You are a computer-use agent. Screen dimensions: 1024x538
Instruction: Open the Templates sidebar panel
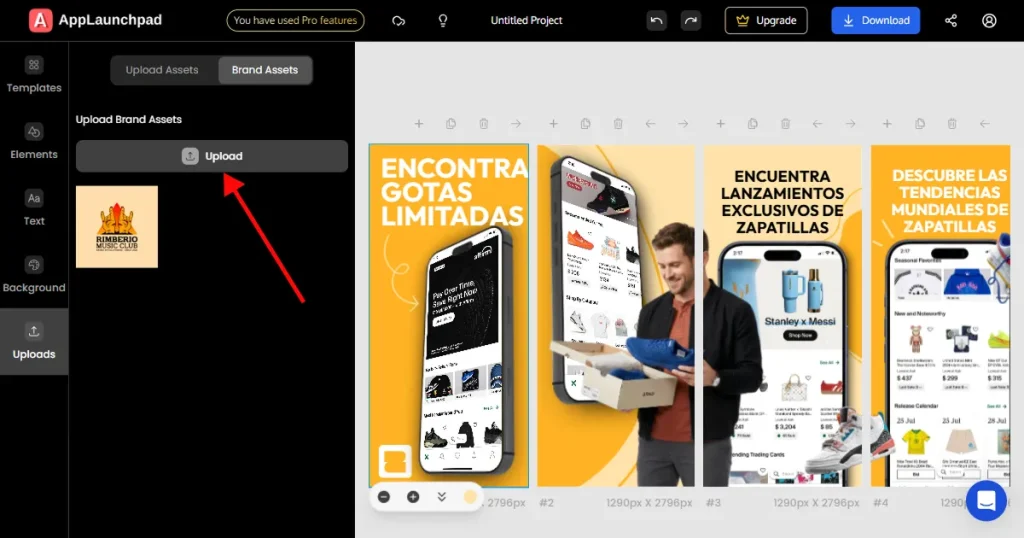coord(34,75)
